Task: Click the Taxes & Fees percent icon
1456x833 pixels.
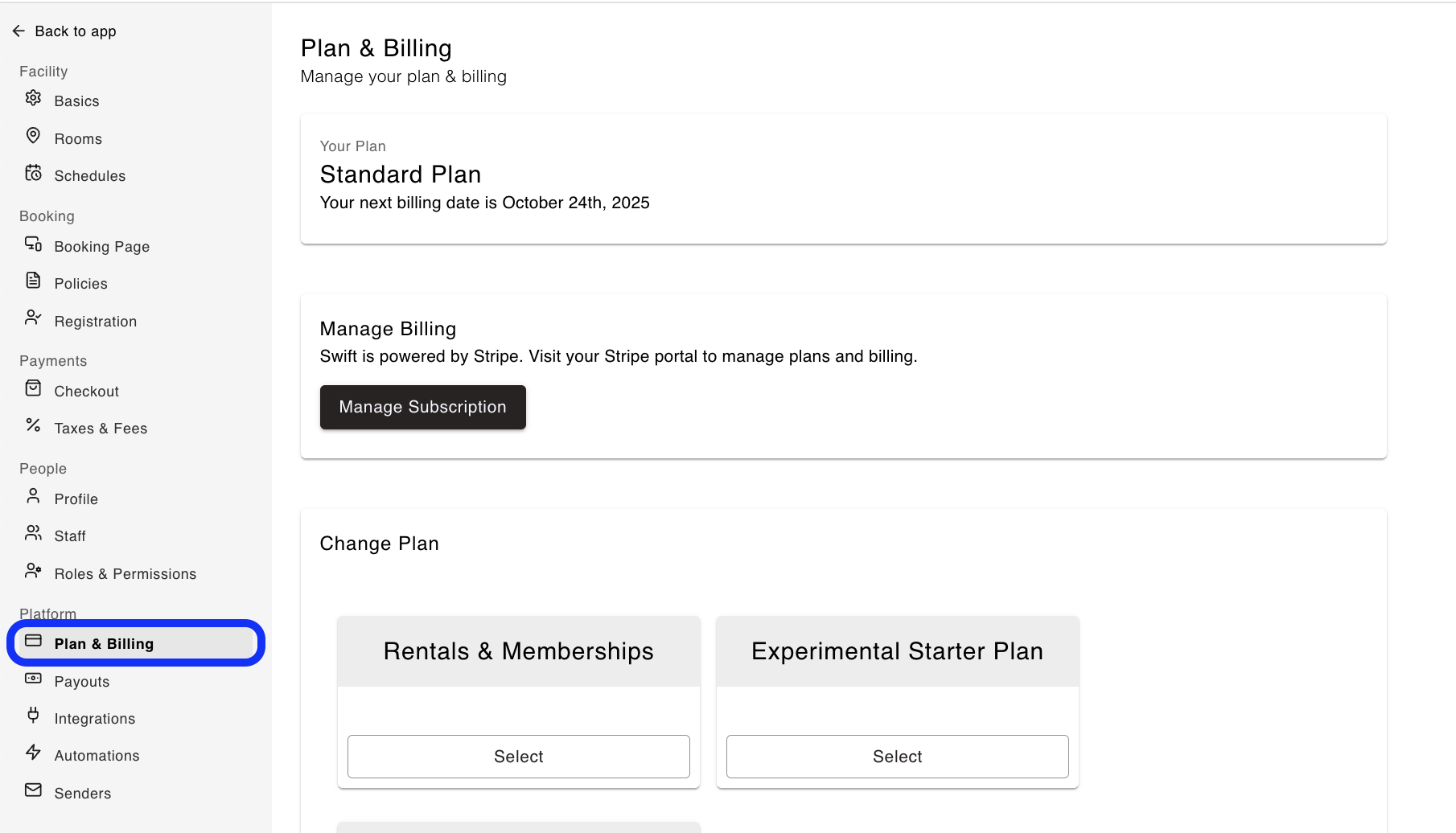Action: (33, 425)
